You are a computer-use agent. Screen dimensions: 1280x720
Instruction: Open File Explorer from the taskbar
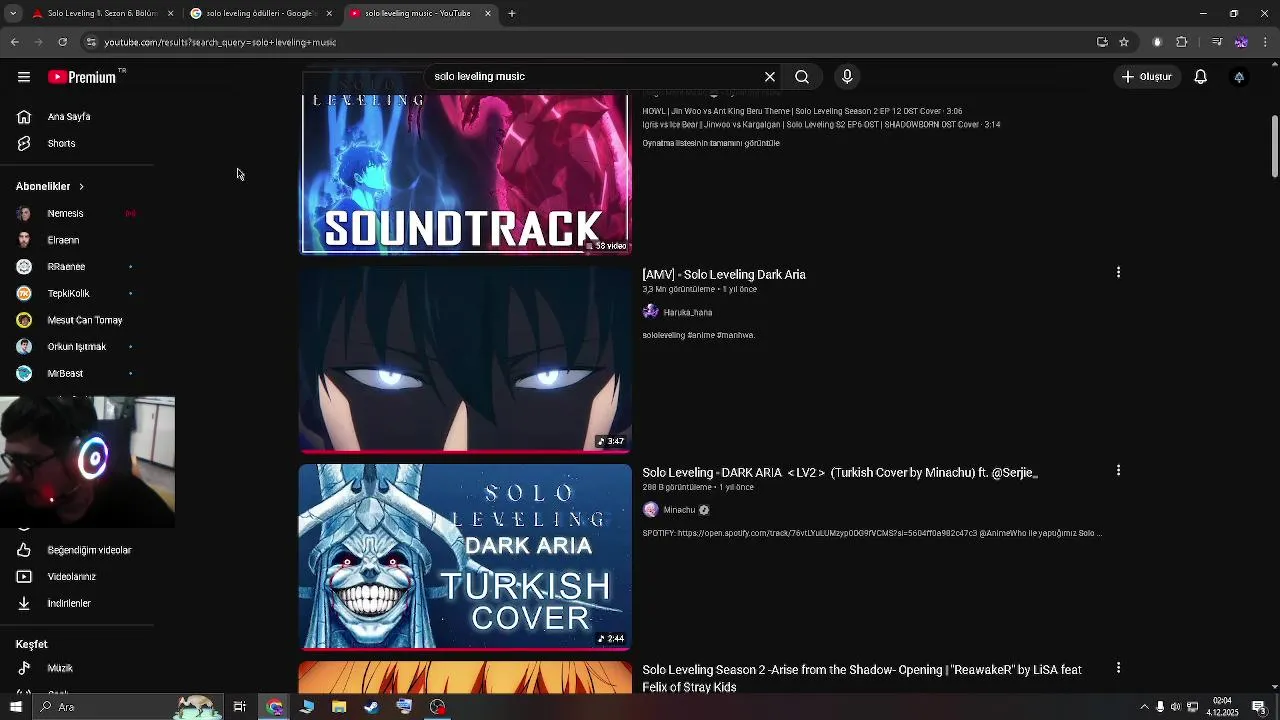click(x=339, y=707)
